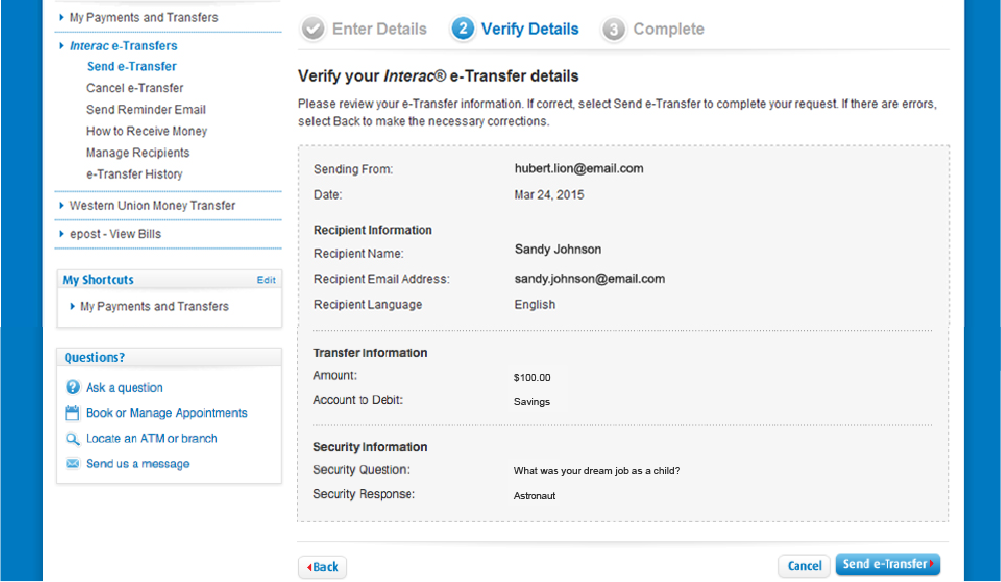Screen dimensions: 1001x582
Task: Expand My Payments and Transfers menu
Action: click(x=144, y=18)
